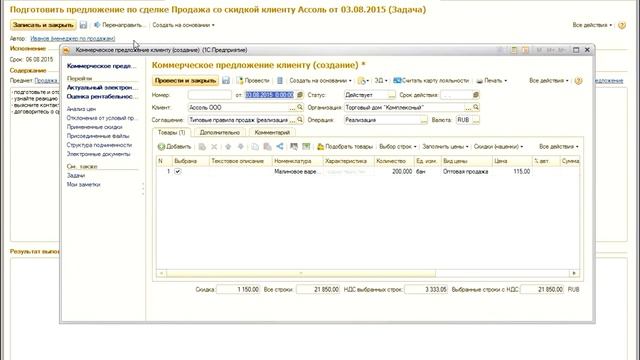
Task: Open the Организация field's ellipsis selection button
Action: click(468, 108)
